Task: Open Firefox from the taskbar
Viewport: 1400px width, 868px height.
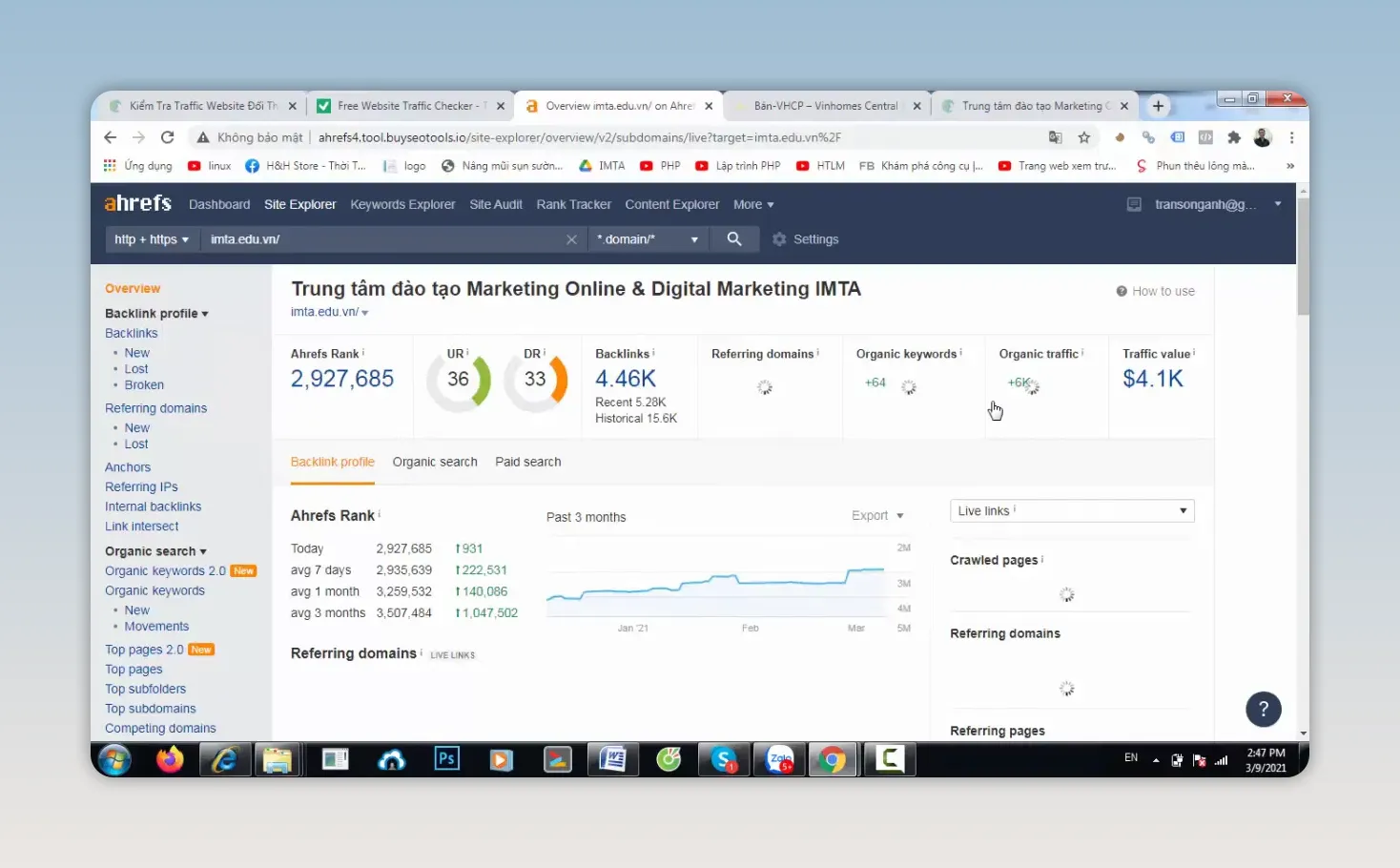Action: 170,760
